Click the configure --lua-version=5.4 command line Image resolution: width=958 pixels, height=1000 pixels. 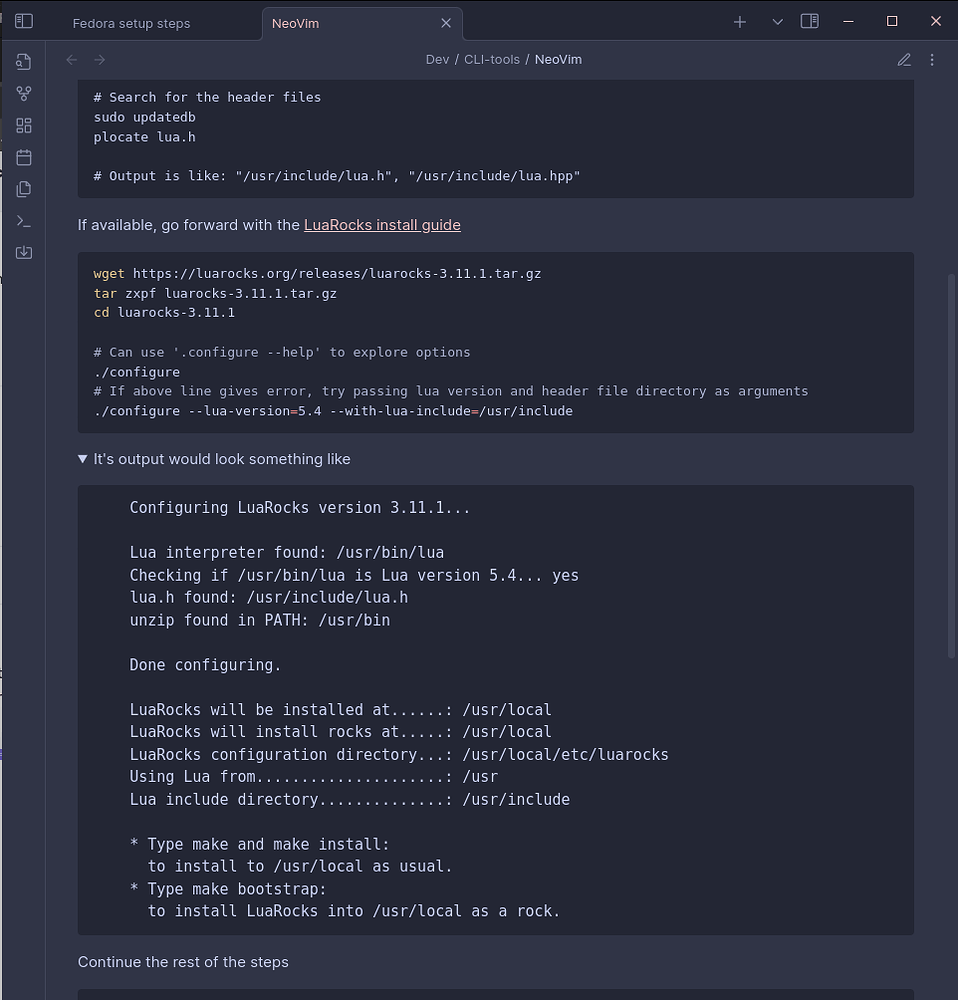click(333, 411)
